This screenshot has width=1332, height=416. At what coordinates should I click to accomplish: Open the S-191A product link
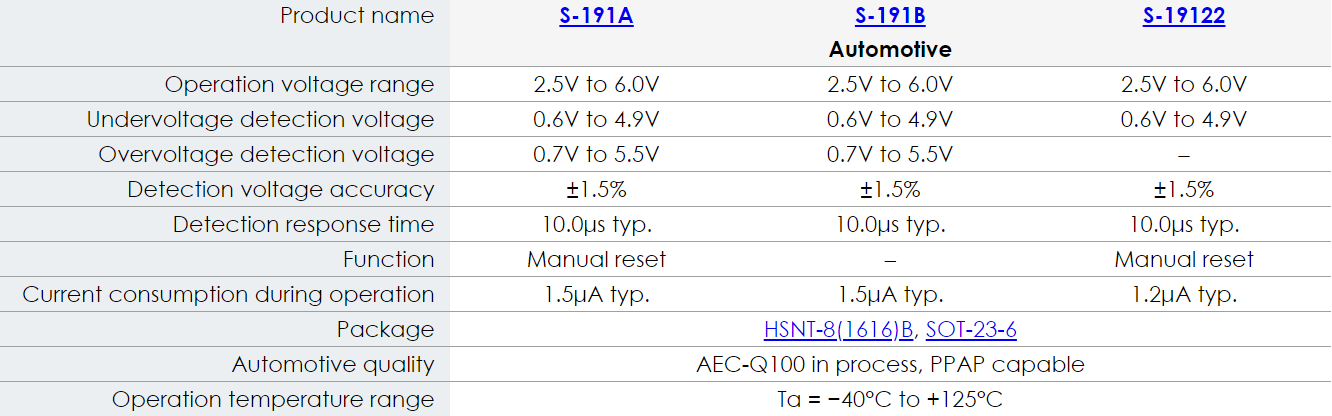point(596,16)
